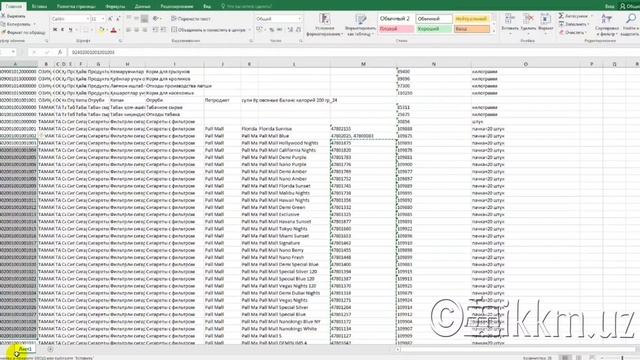Open the Общий number format dropdown
This screenshot has width=640, height=360.
tap(300, 19)
